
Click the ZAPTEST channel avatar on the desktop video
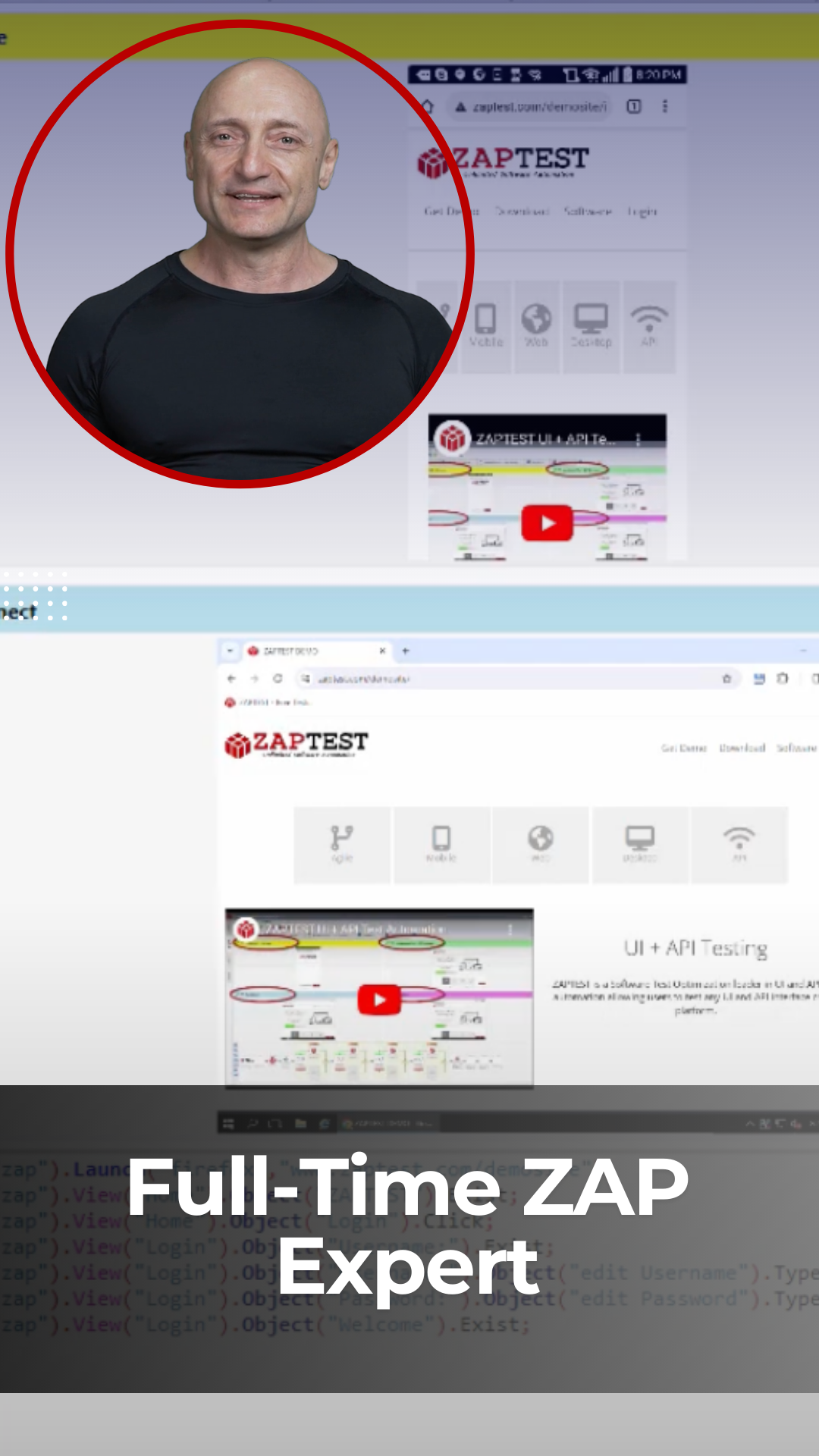click(246, 929)
